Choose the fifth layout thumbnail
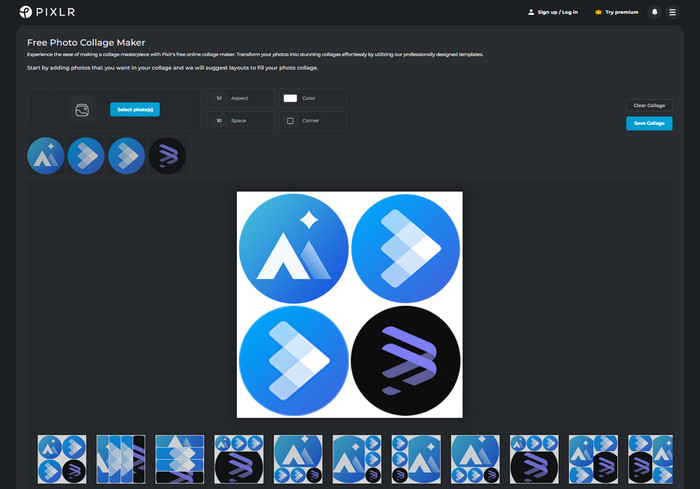Image resolution: width=700 pixels, height=489 pixels. 298,460
